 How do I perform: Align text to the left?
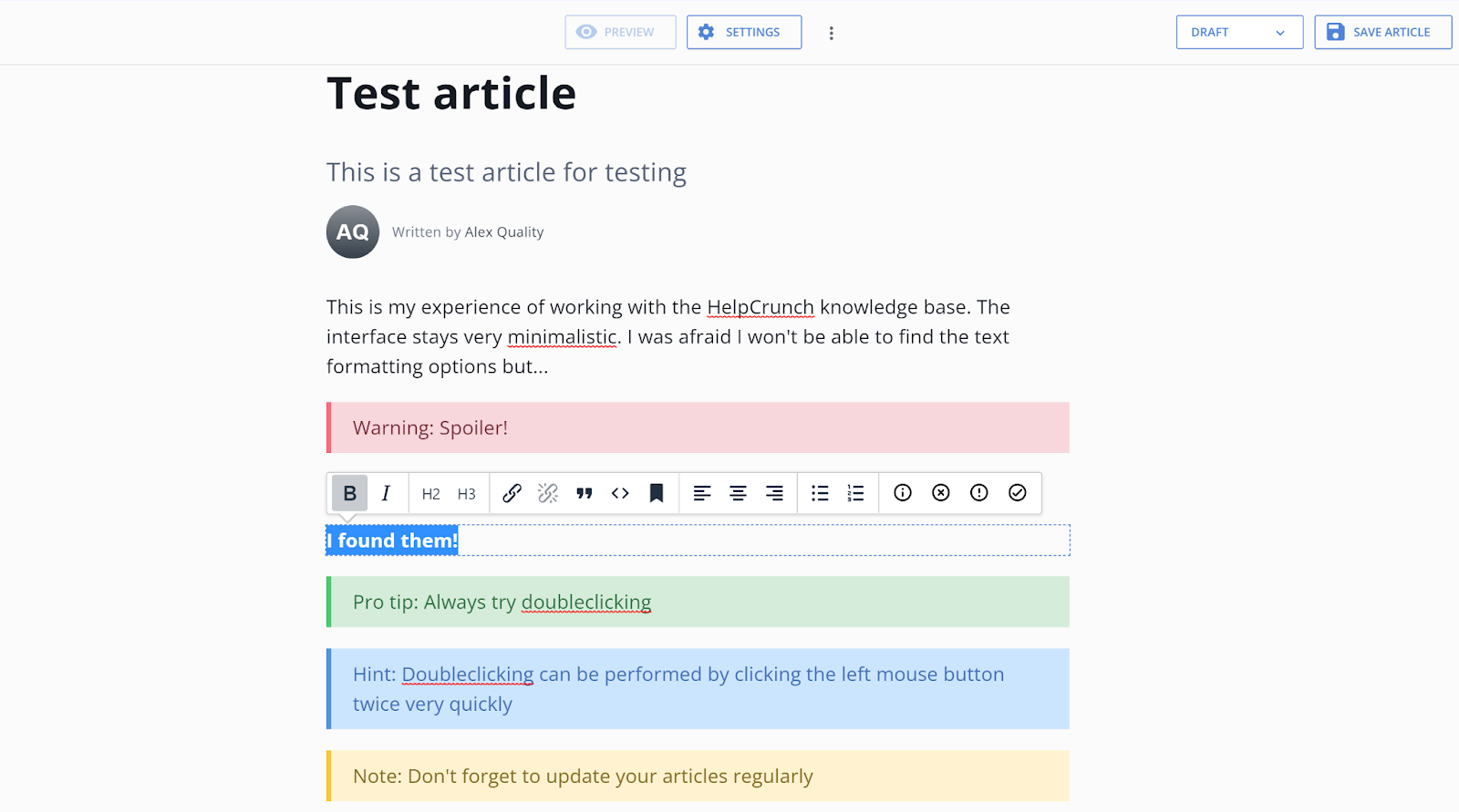click(701, 493)
